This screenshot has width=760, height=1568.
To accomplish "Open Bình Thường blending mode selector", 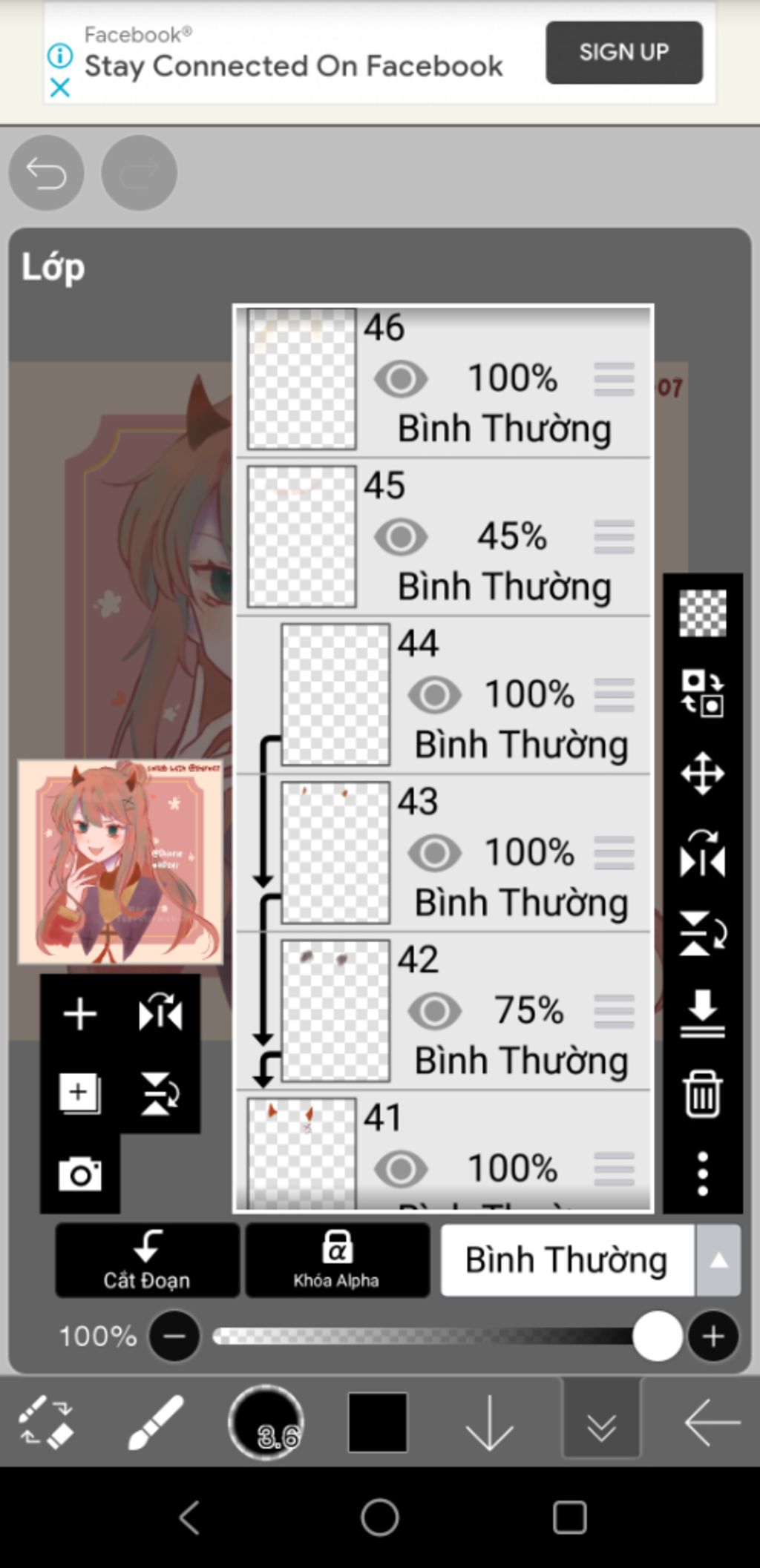I will pos(568,1260).
